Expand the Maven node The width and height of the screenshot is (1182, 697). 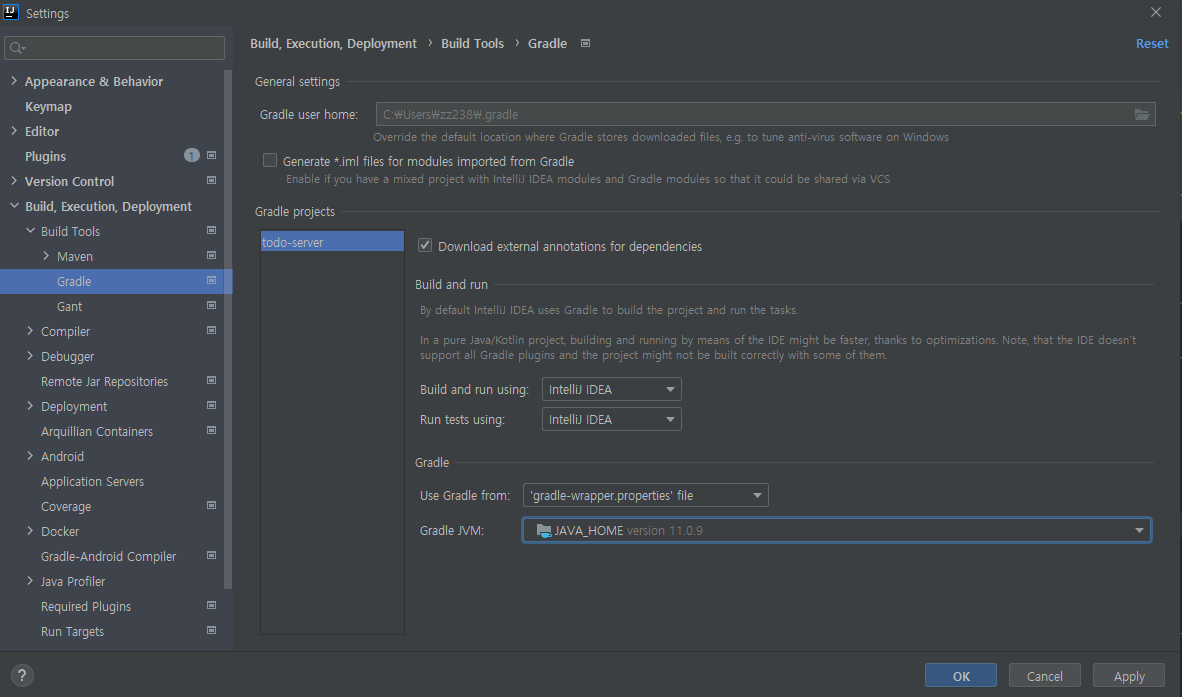click(x=46, y=255)
